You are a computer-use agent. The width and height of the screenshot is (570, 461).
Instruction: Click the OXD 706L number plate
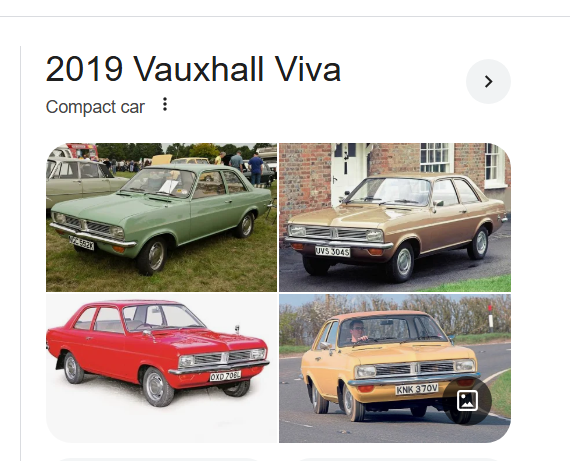click(225, 376)
